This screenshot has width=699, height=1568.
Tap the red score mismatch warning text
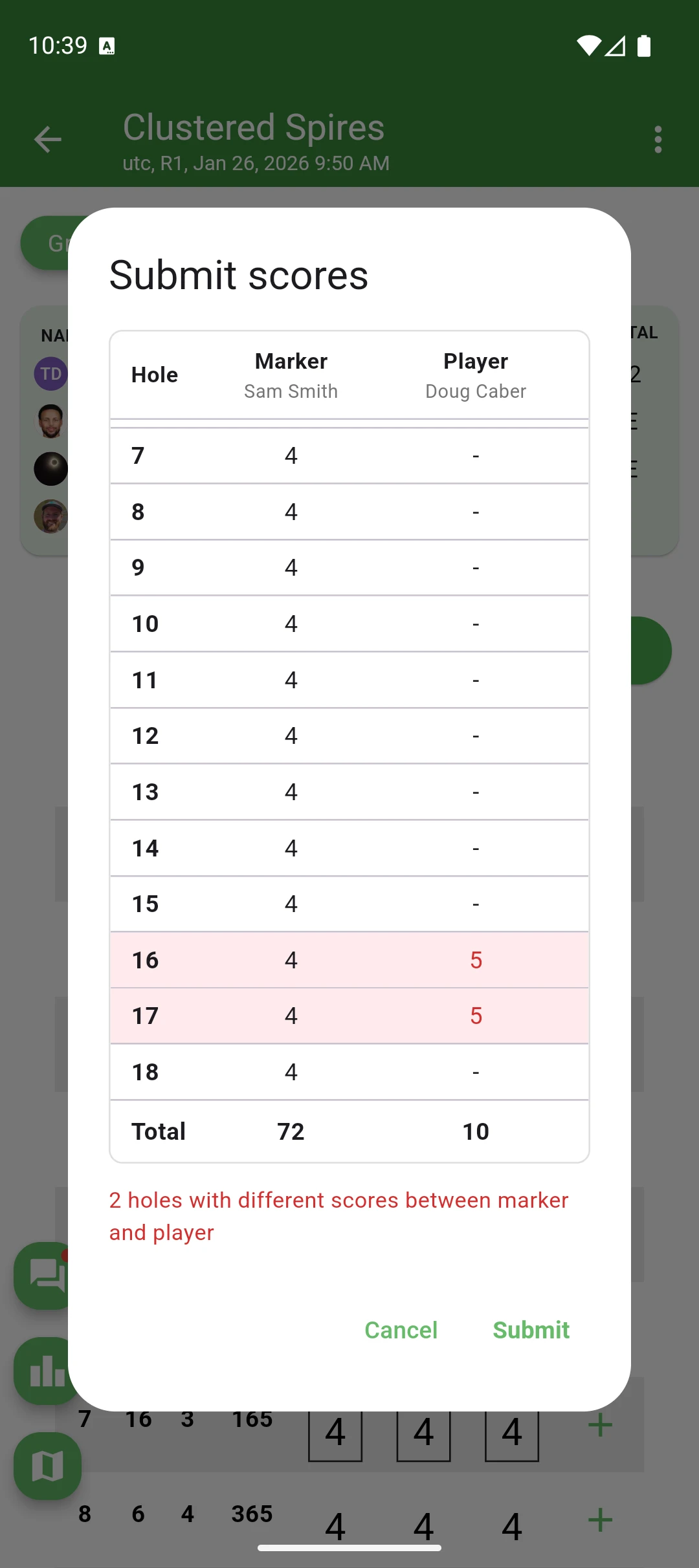(338, 1216)
